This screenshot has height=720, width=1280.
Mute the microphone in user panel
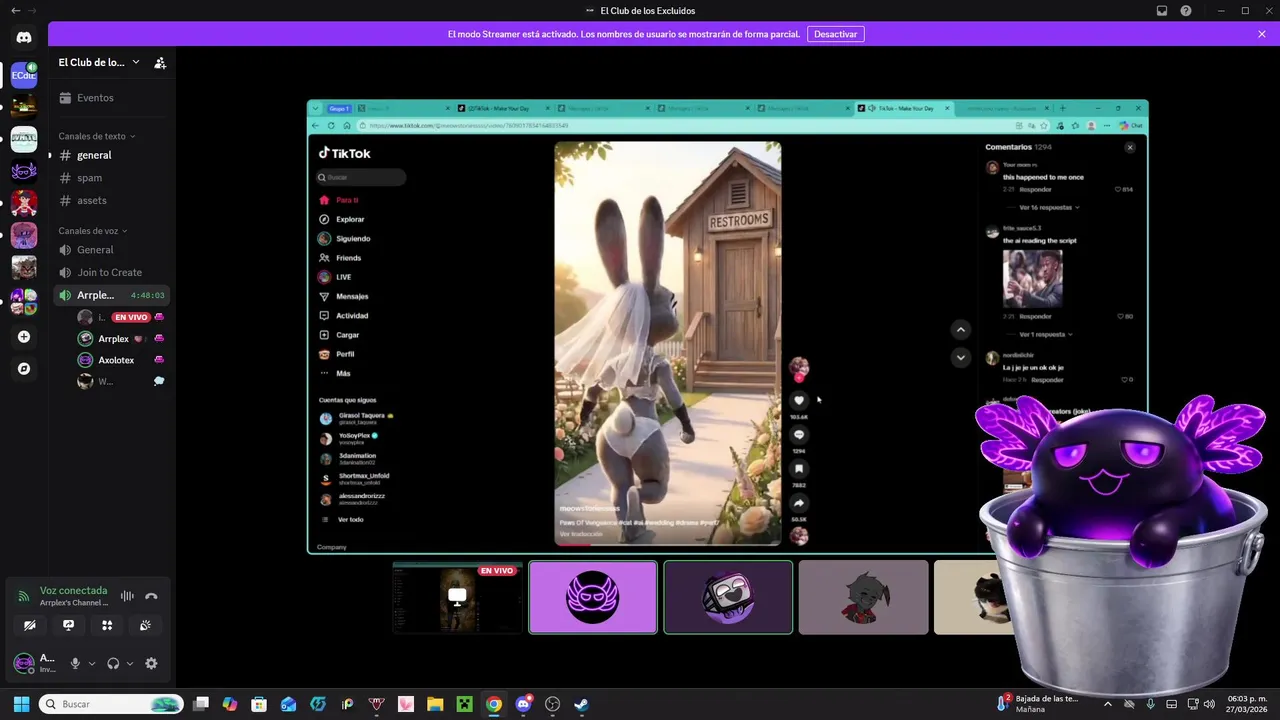(75, 663)
